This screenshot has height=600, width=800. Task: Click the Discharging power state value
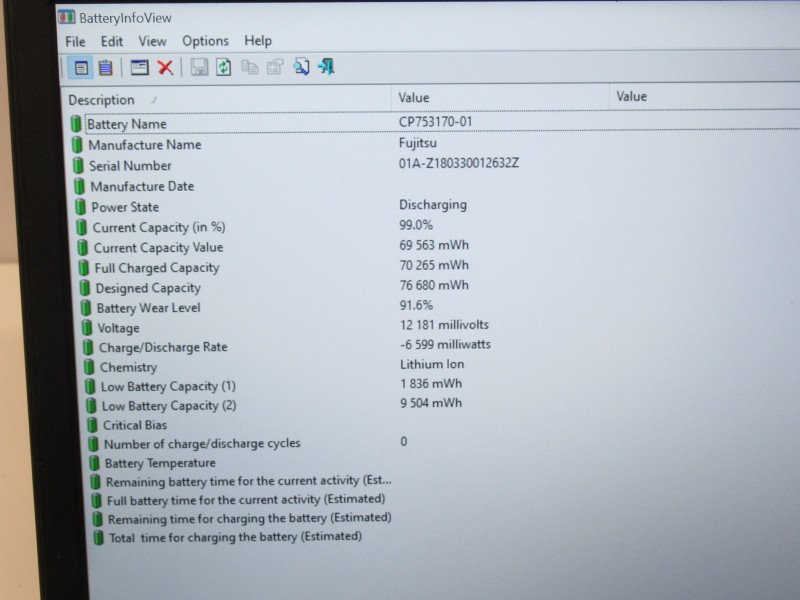click(433, 205)
